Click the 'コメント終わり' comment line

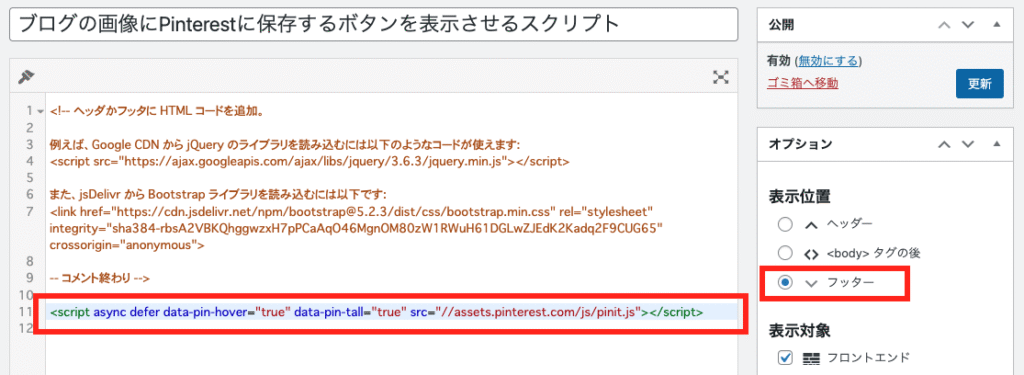[100, 278]
